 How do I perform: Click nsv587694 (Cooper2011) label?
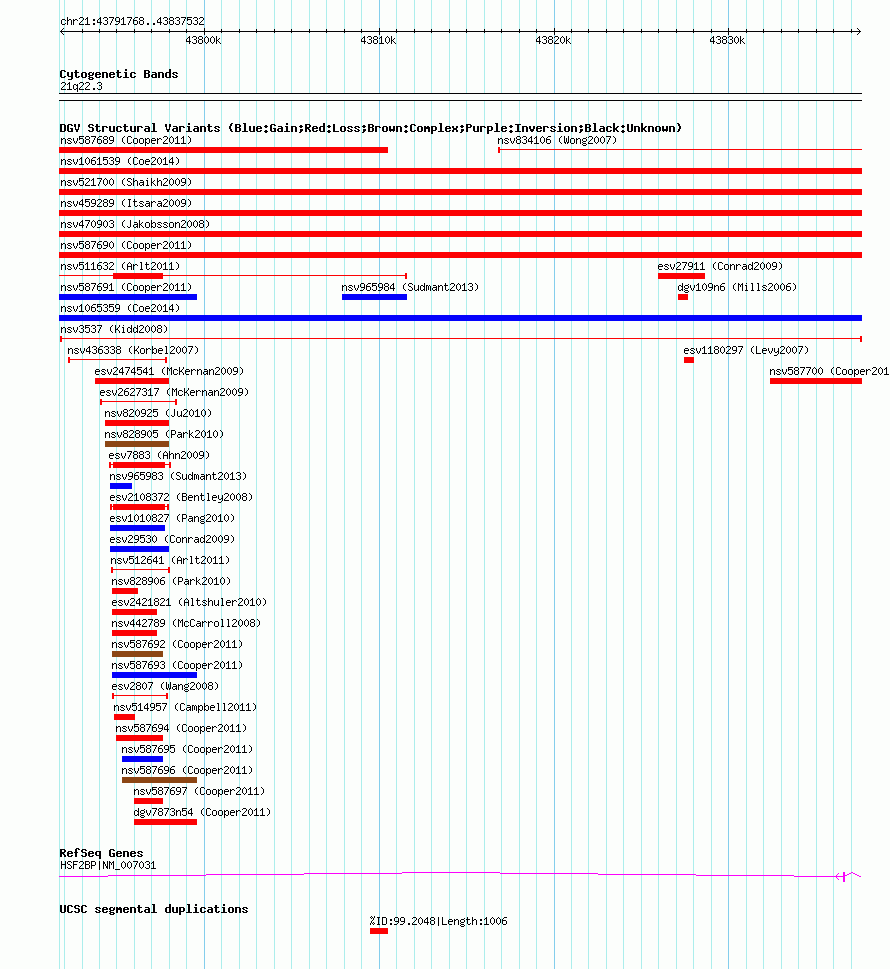(x=181, y=729)
